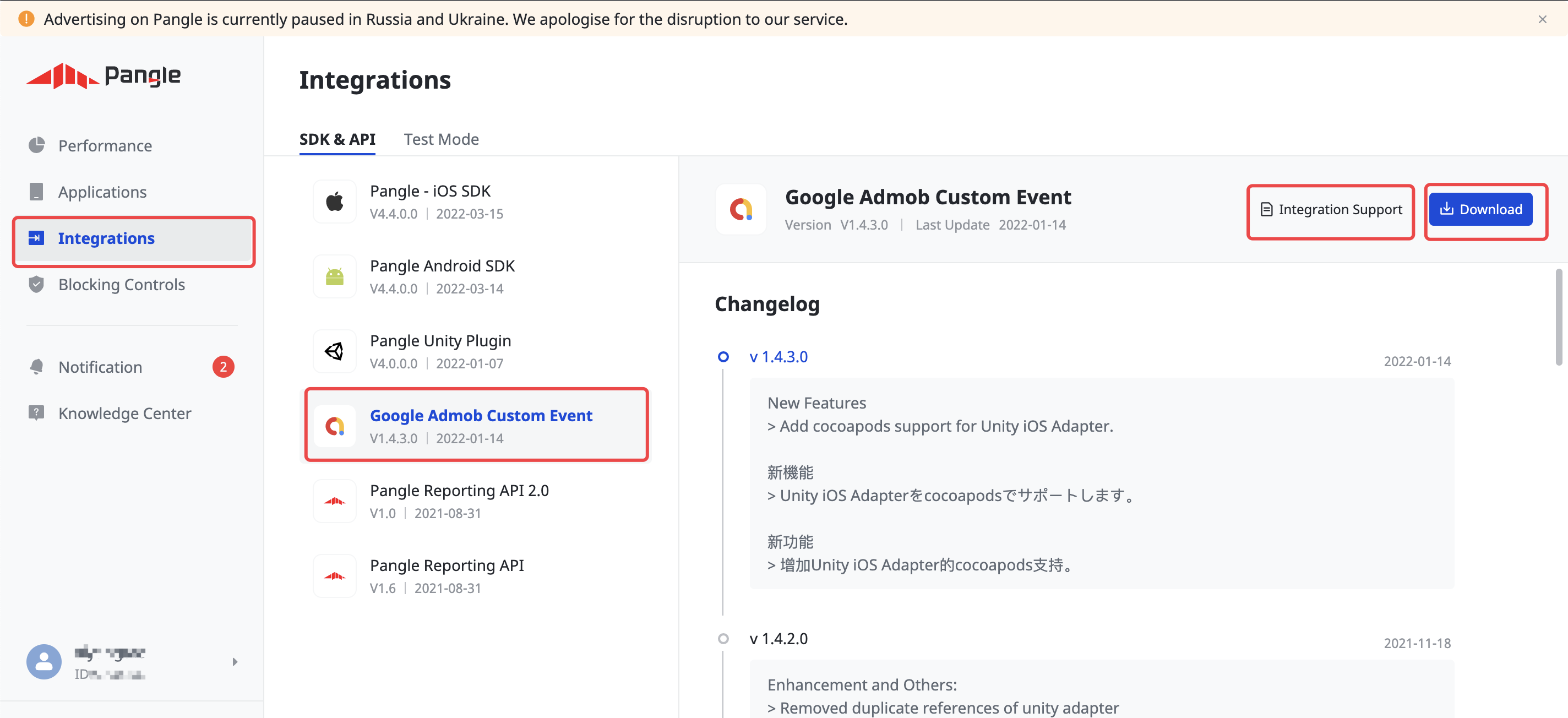Image resolution: width=1568 pixels, height=718 pixels.
Task: Click the Apple icon for Pangle iOS SDK
Action: pos(334,201)
